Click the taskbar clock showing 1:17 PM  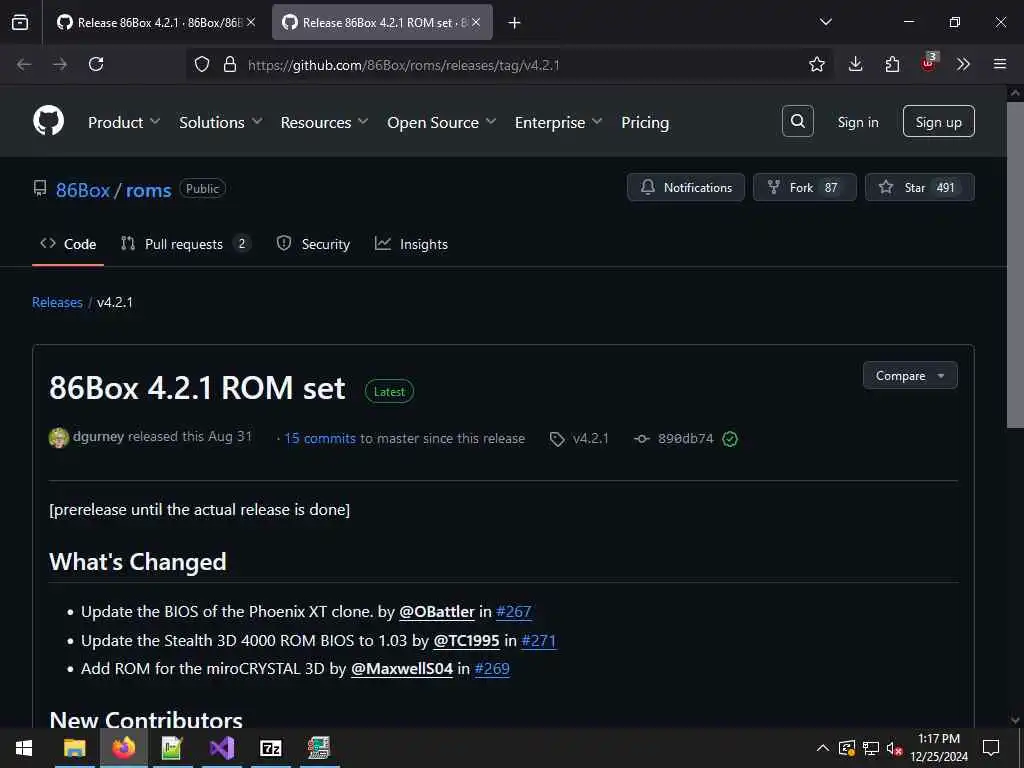click(939, 748)
